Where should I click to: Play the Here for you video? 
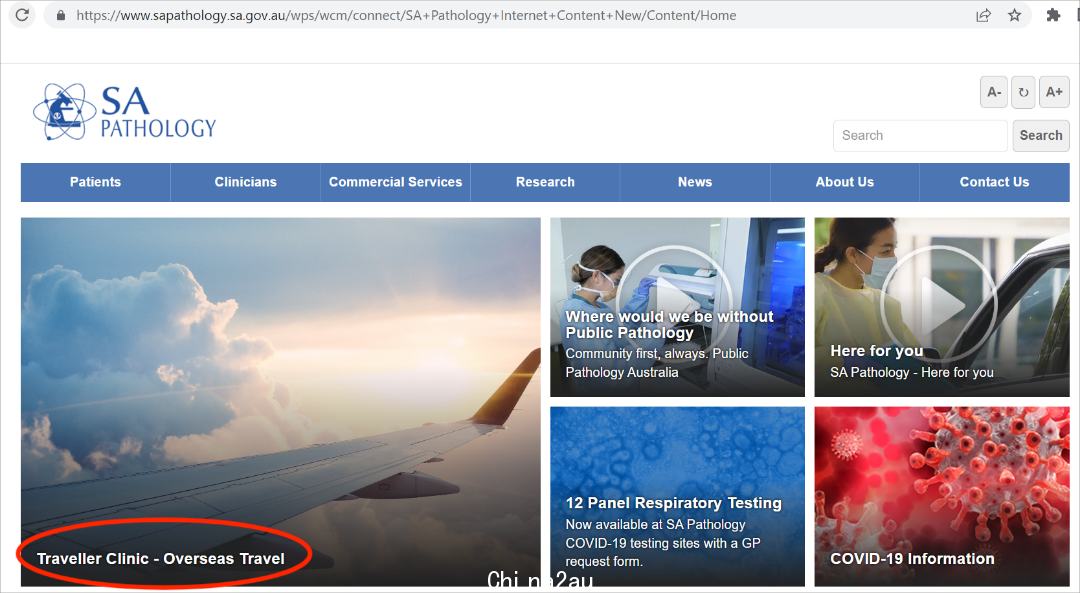(x=938, y=303)
